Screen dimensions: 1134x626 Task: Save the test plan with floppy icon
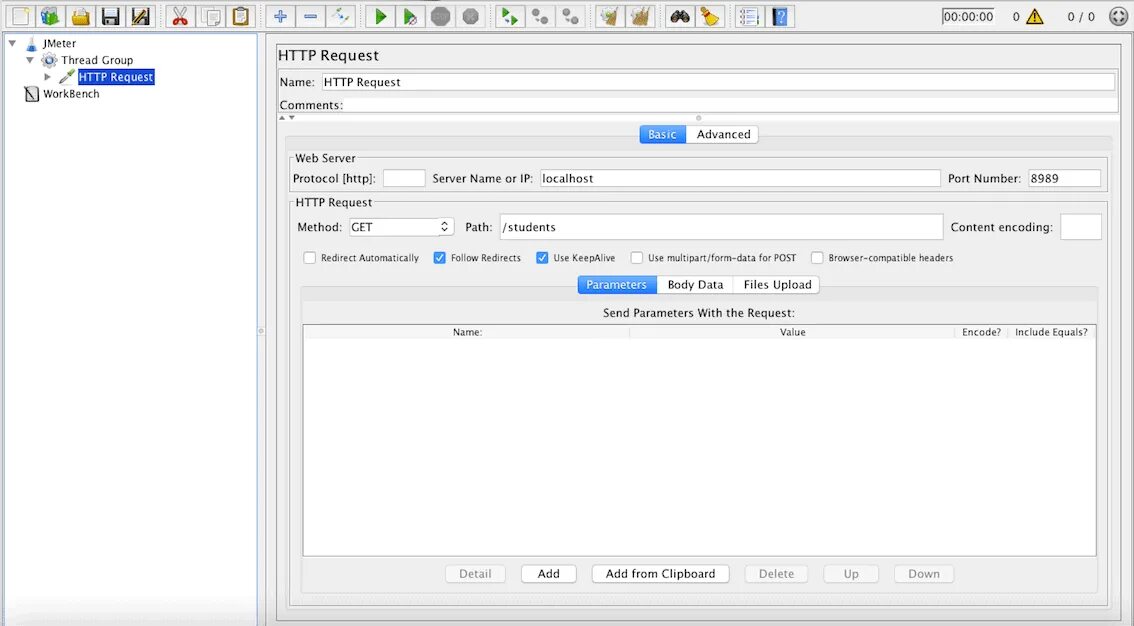click(x=110, y=16)
